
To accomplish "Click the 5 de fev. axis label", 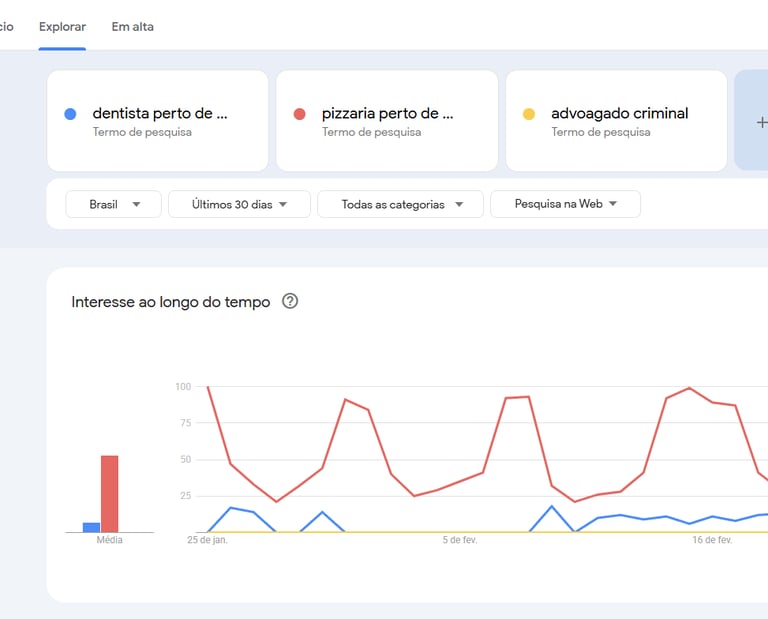I will click(459, 540).
